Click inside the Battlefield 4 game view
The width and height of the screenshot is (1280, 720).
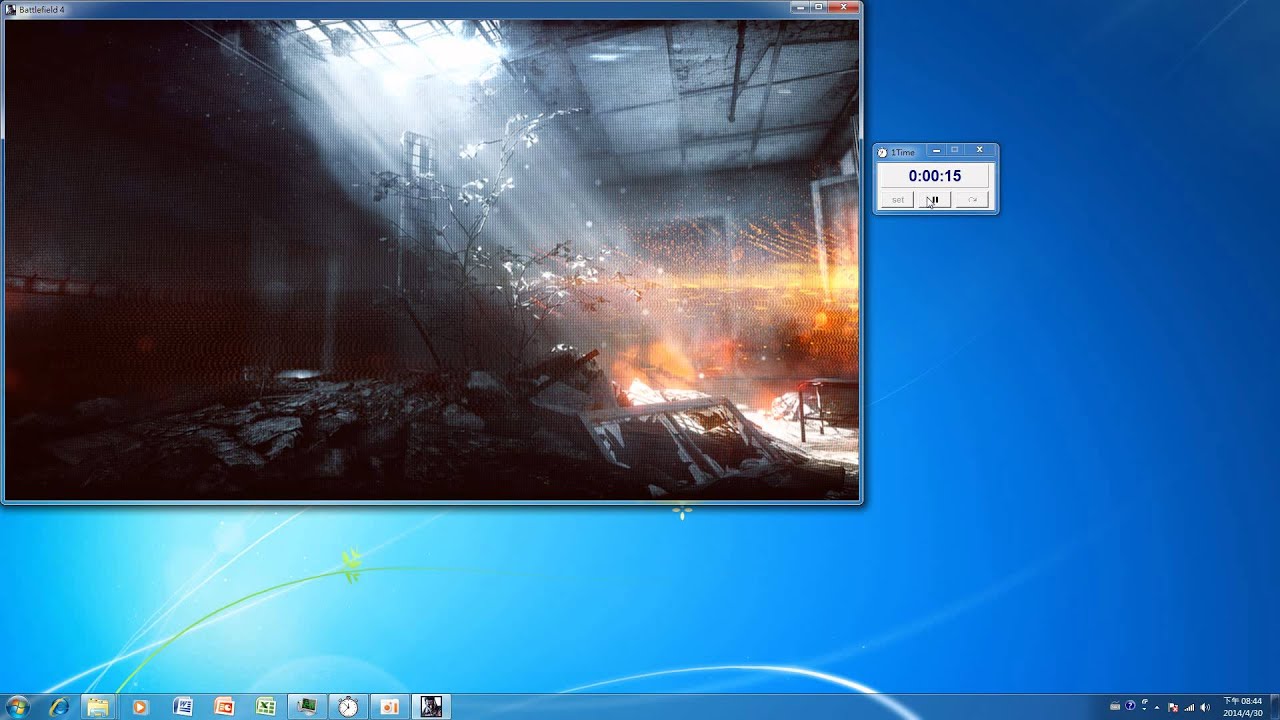tap(431, 259)
